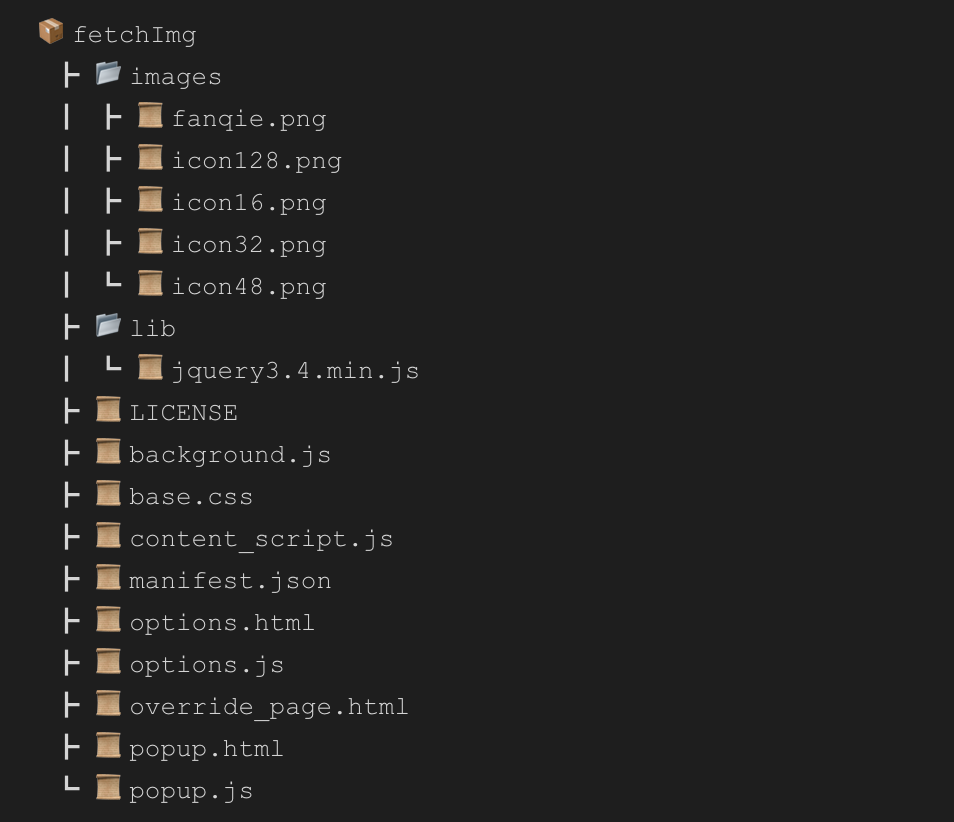Image resolution: width=954 pixels, height=822 pixels.
Task: Select icon48.png file name
Action: click(x=249, y=287)
